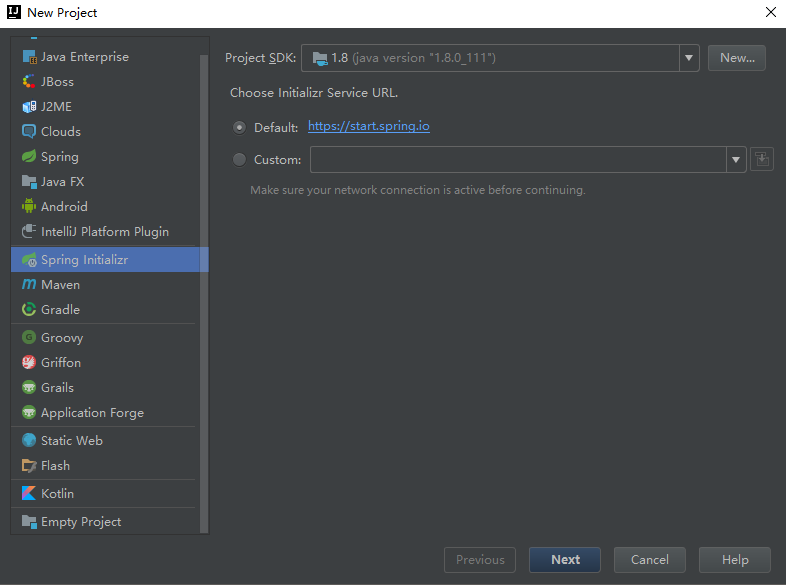This screenshot has height=585, width=786.
Task: Choose Java Enterprise from project list
Action: tap(85, 57)
